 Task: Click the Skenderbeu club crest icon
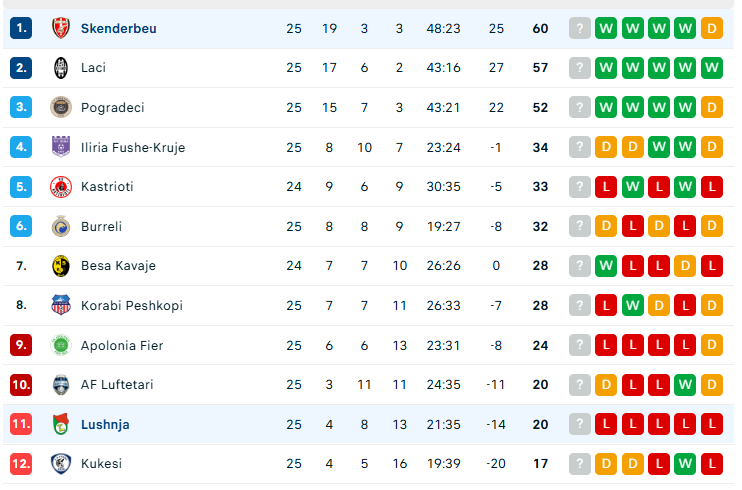click(61, 28)
